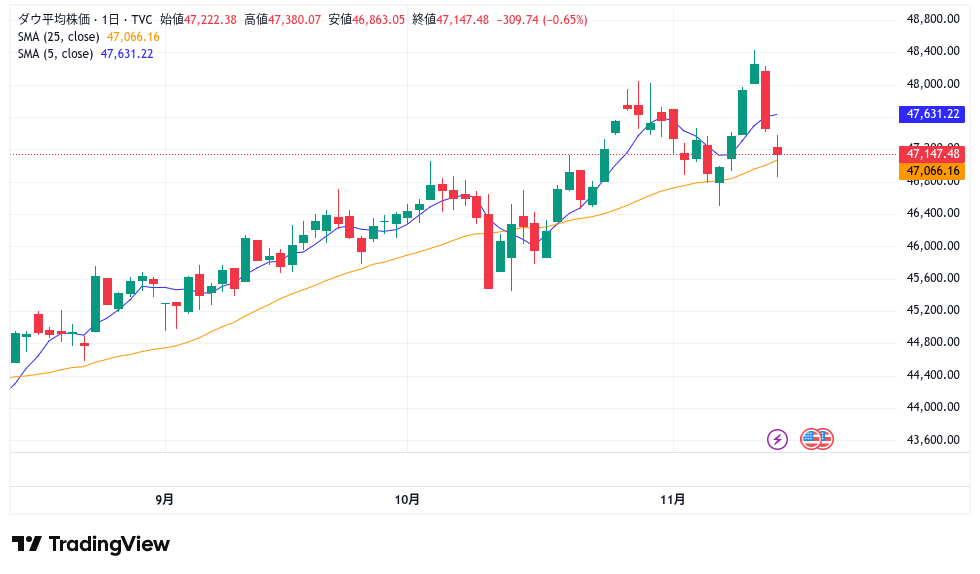Image resolution: width=980 pixels, height=574 pixels.
Task: Click the 終値 47,147.48 value in header
Action: pos(461,19)
